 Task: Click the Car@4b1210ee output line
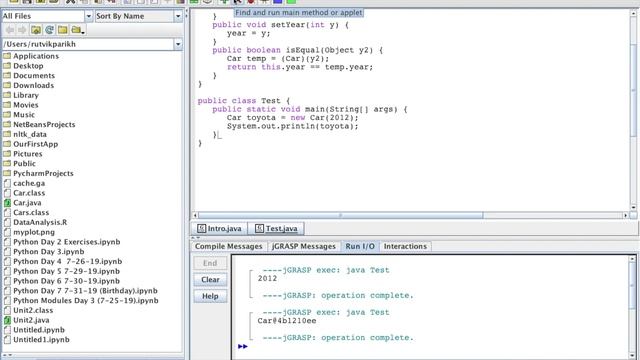click(x=287, y=321)
